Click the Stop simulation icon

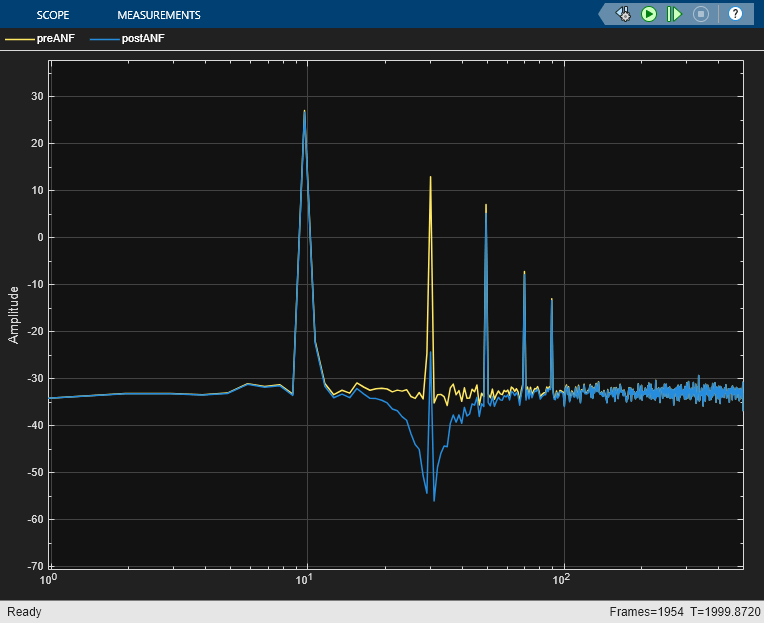pyautogui.click(x=701, y=14)
